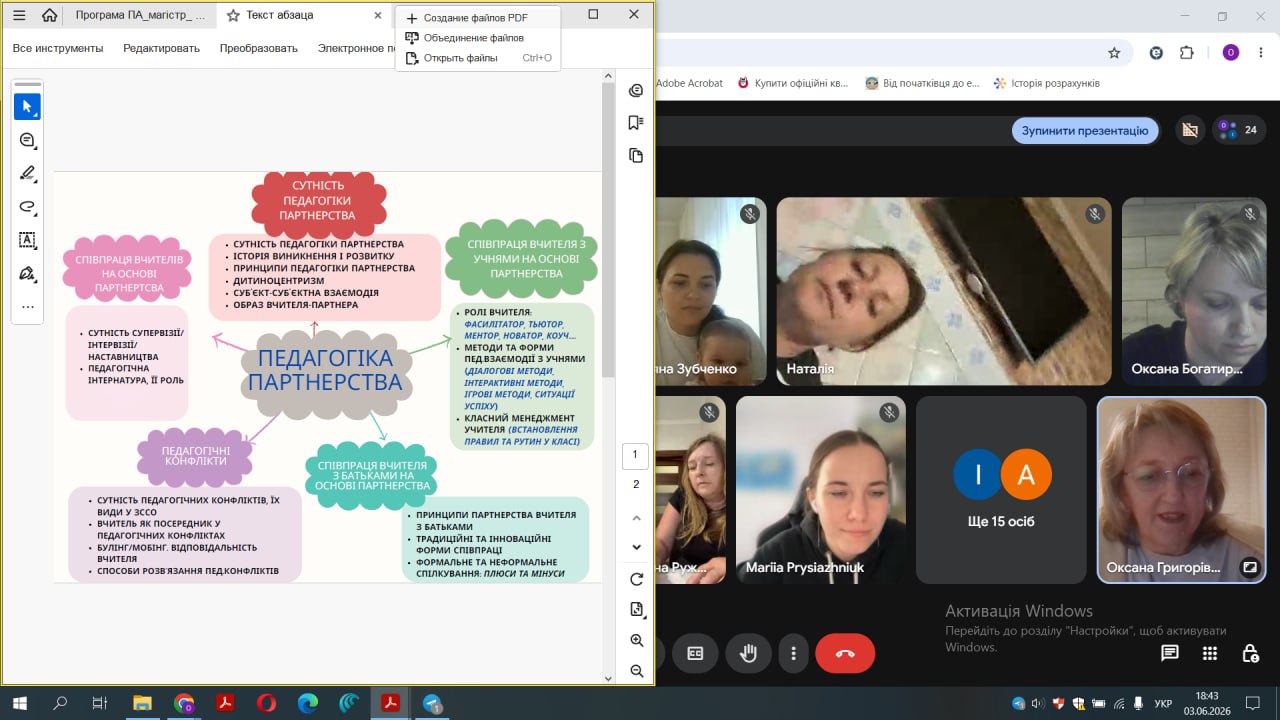Open Meet host controls lock icon
1280x720 pixels.
point(1250,654)
